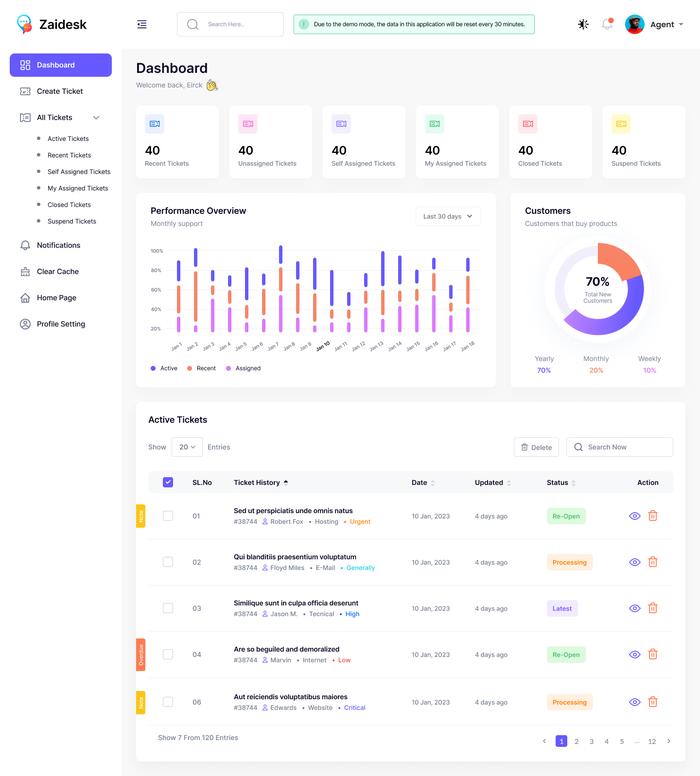Viewport: 700px width, 776px height.
Task: Check the box for ticket row 03
Action: pyautogui.click(x=168, y=608)
